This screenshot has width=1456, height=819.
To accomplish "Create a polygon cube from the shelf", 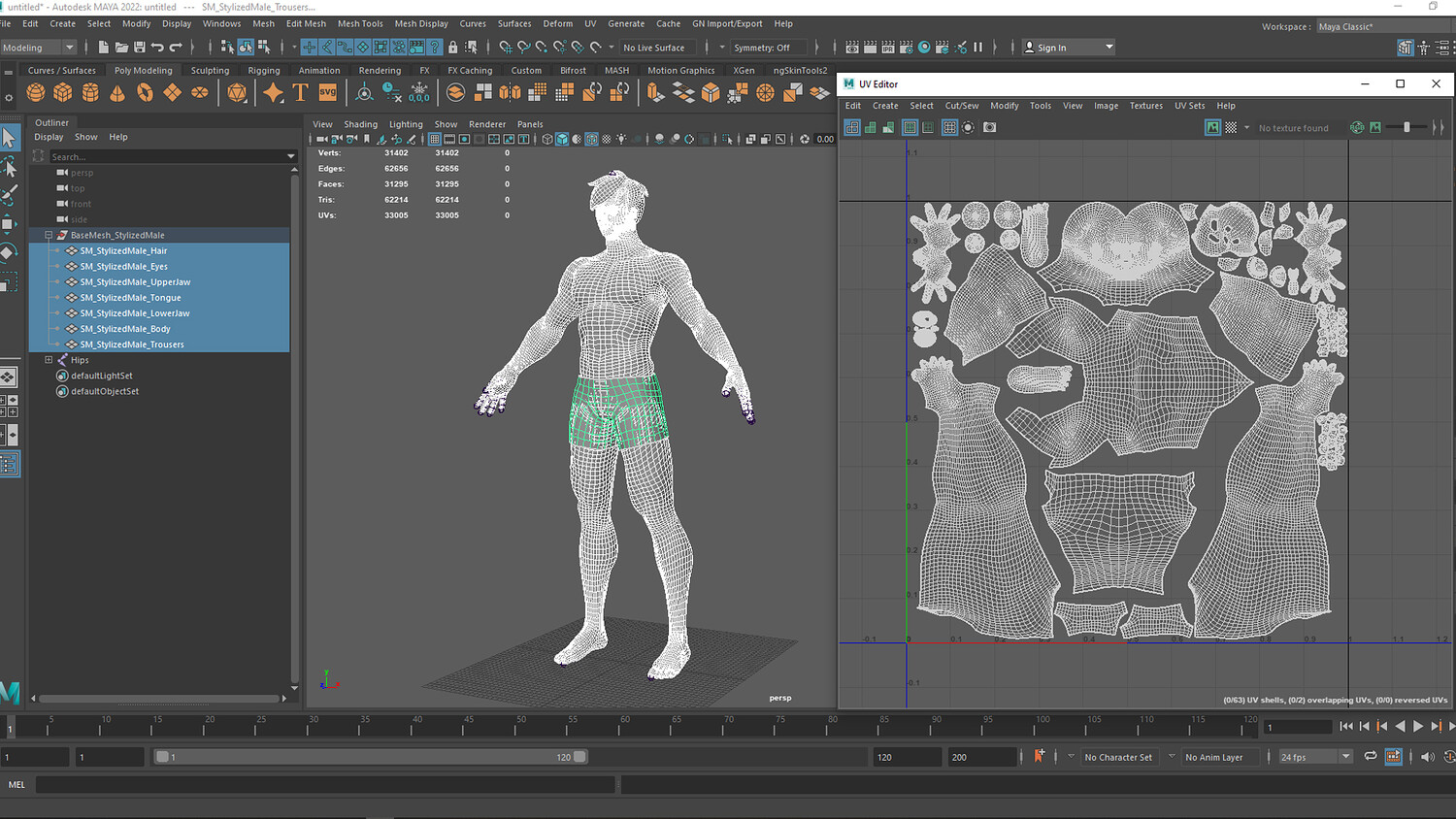I will (x=63, y=92).
